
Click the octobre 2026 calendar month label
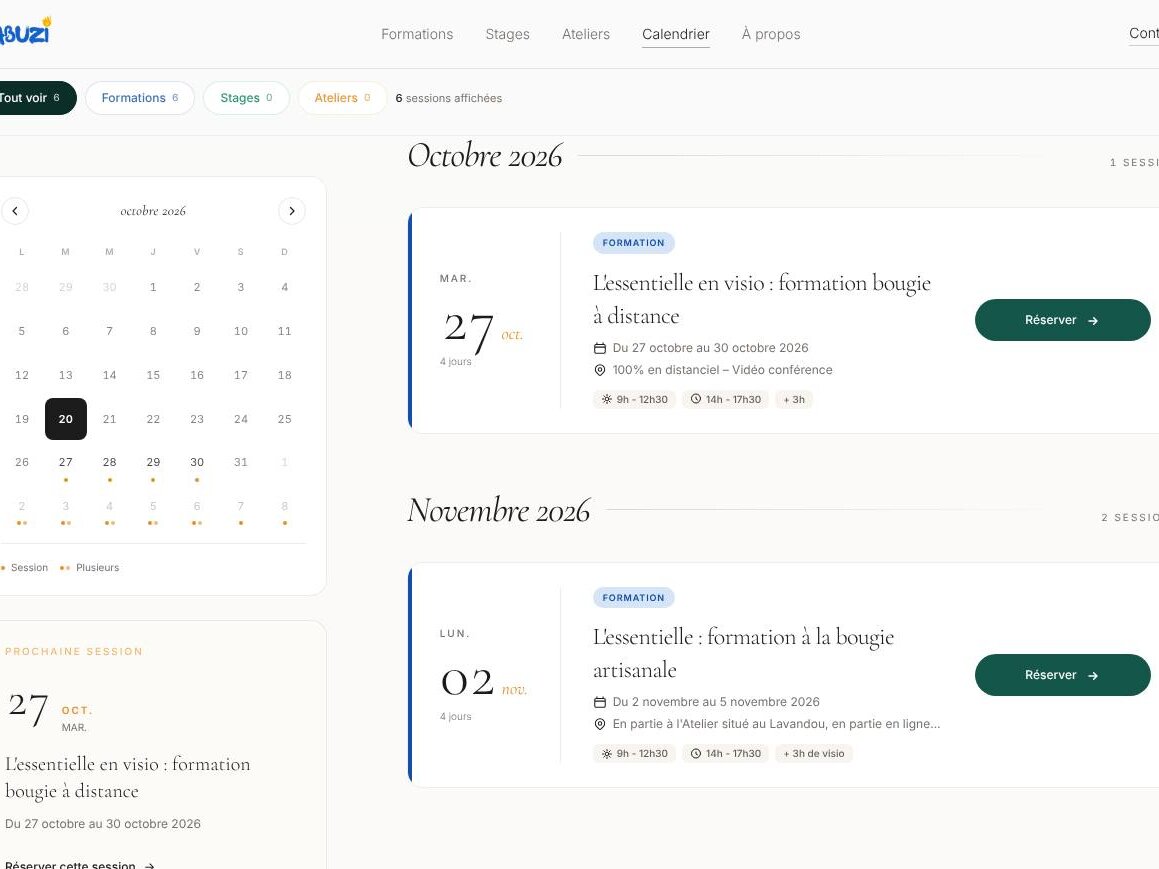click(153, 211)
